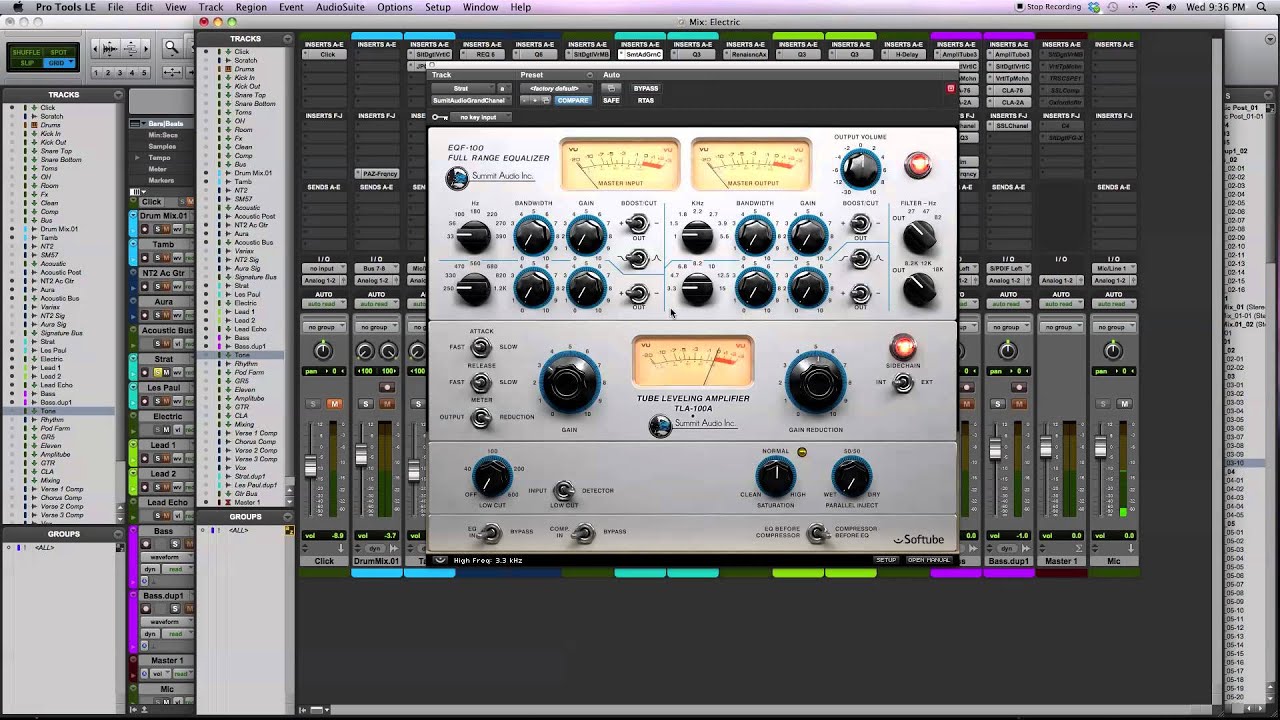Open Click channel's auto read dropdown
This screenshot has height=720, width=1280.
[x=323, y=304]
